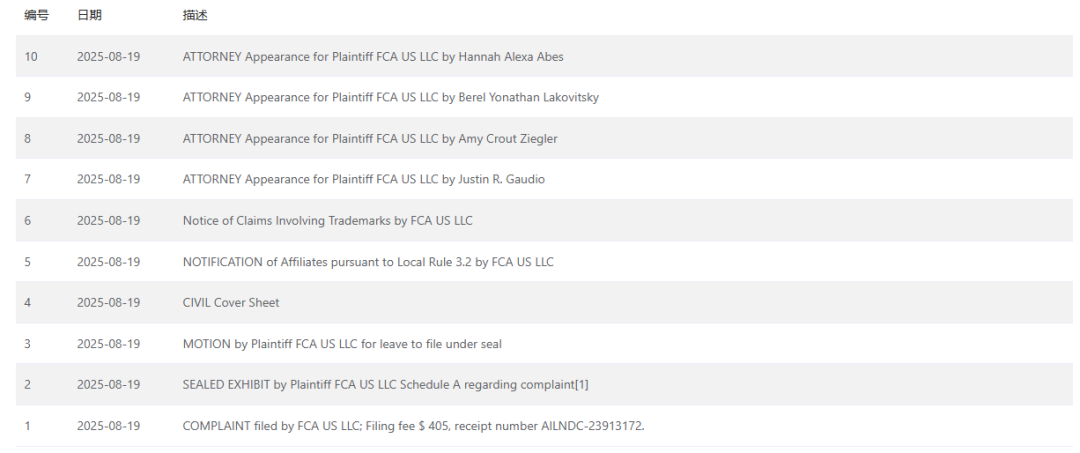Click the date in row 8
The image size is (1080, 453).
point(108,139)
